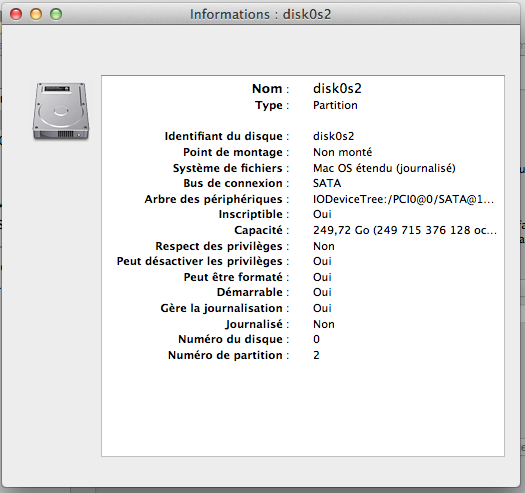
Task: Select the Démarrable row value Oui
Action: [x=322, y=292]
